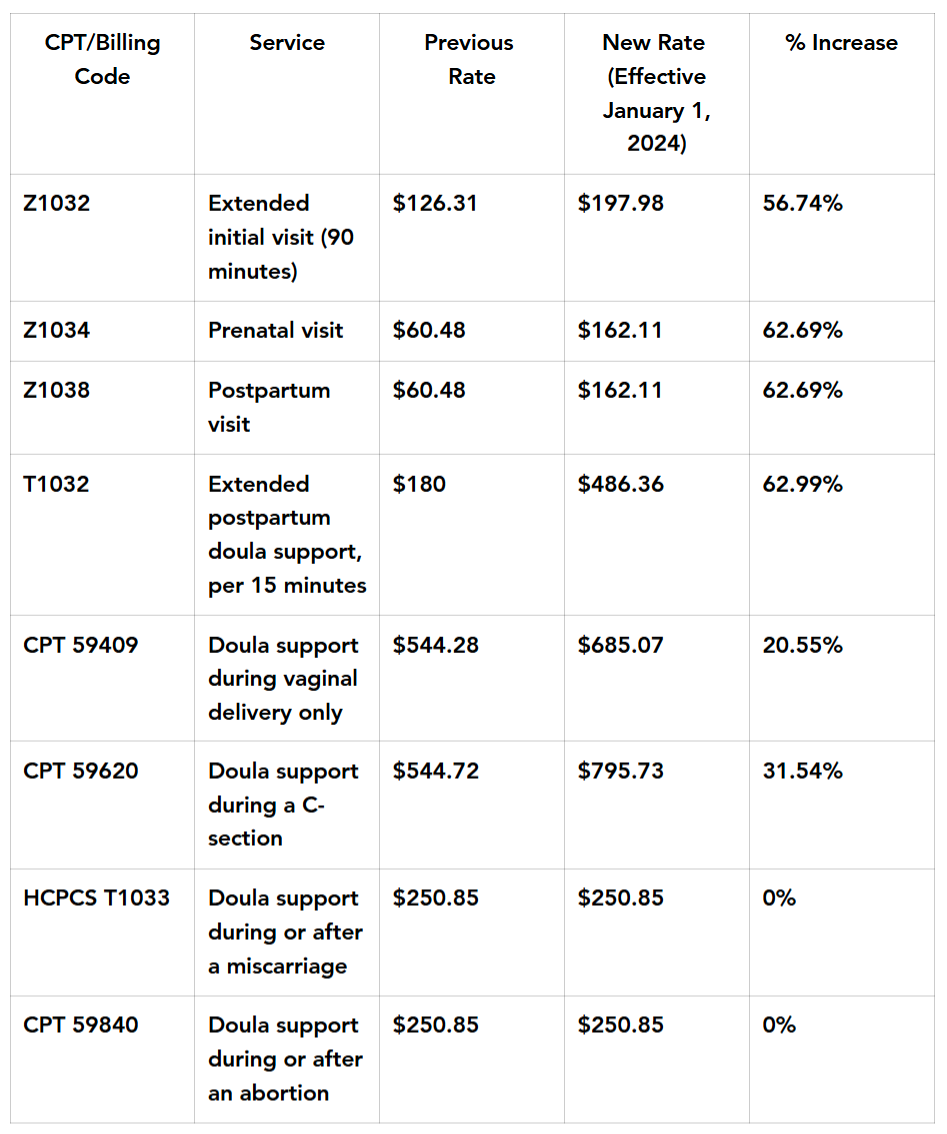Viewport: 947px width, 1134px height.
Task: Select the Z1034 billing code cell
Action: pyautogui.click(x=57, y=330)
